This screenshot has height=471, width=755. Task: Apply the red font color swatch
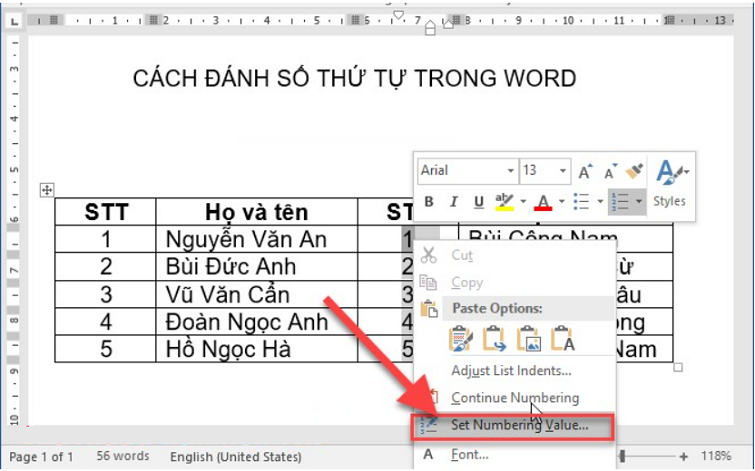click(x=543, y=202)
